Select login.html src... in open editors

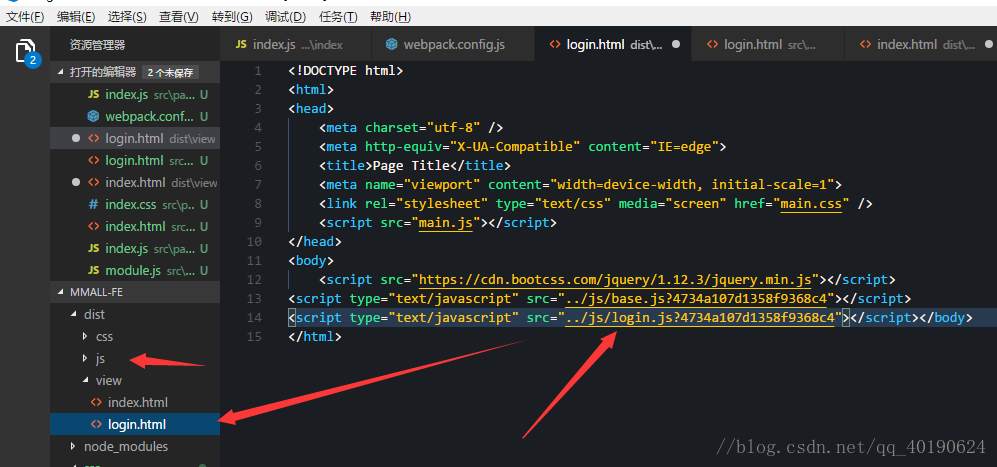coord(135,160)
